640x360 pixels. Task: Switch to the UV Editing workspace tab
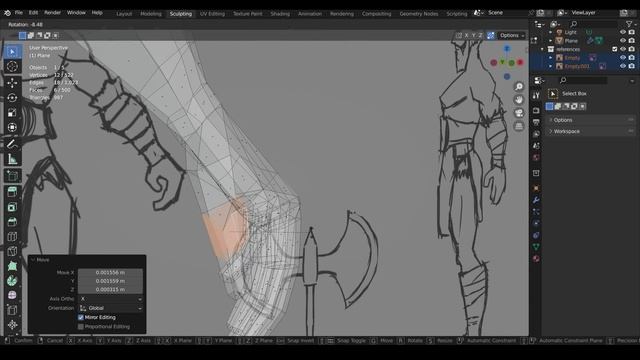(212, 14)
